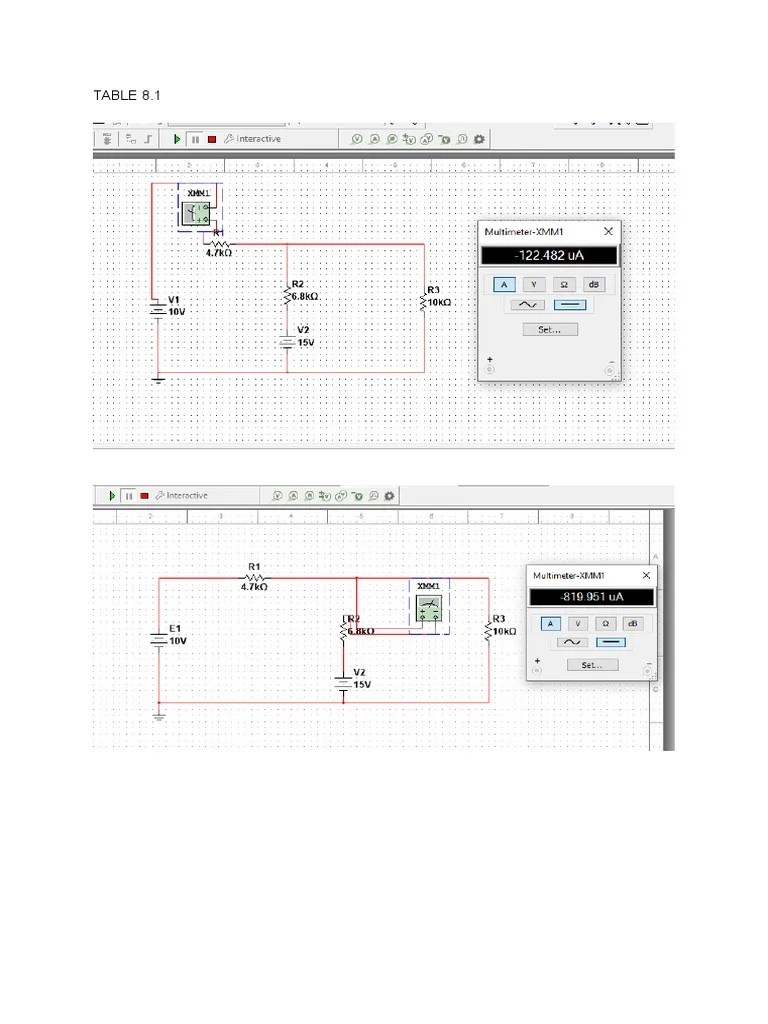Click negative terminal of bottom multimeter
Screen dimensions: 768x1024
647,671
